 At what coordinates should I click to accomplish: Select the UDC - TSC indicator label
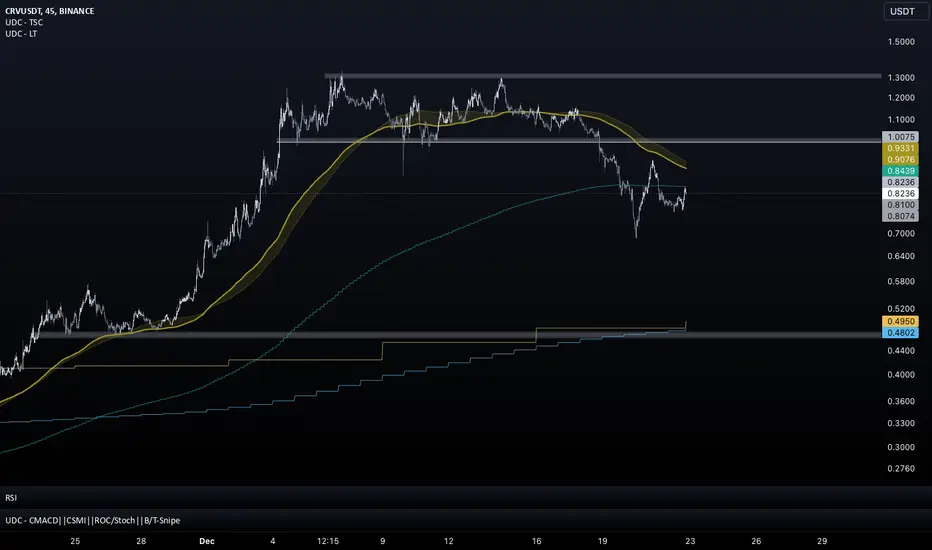tap(24, 23)
